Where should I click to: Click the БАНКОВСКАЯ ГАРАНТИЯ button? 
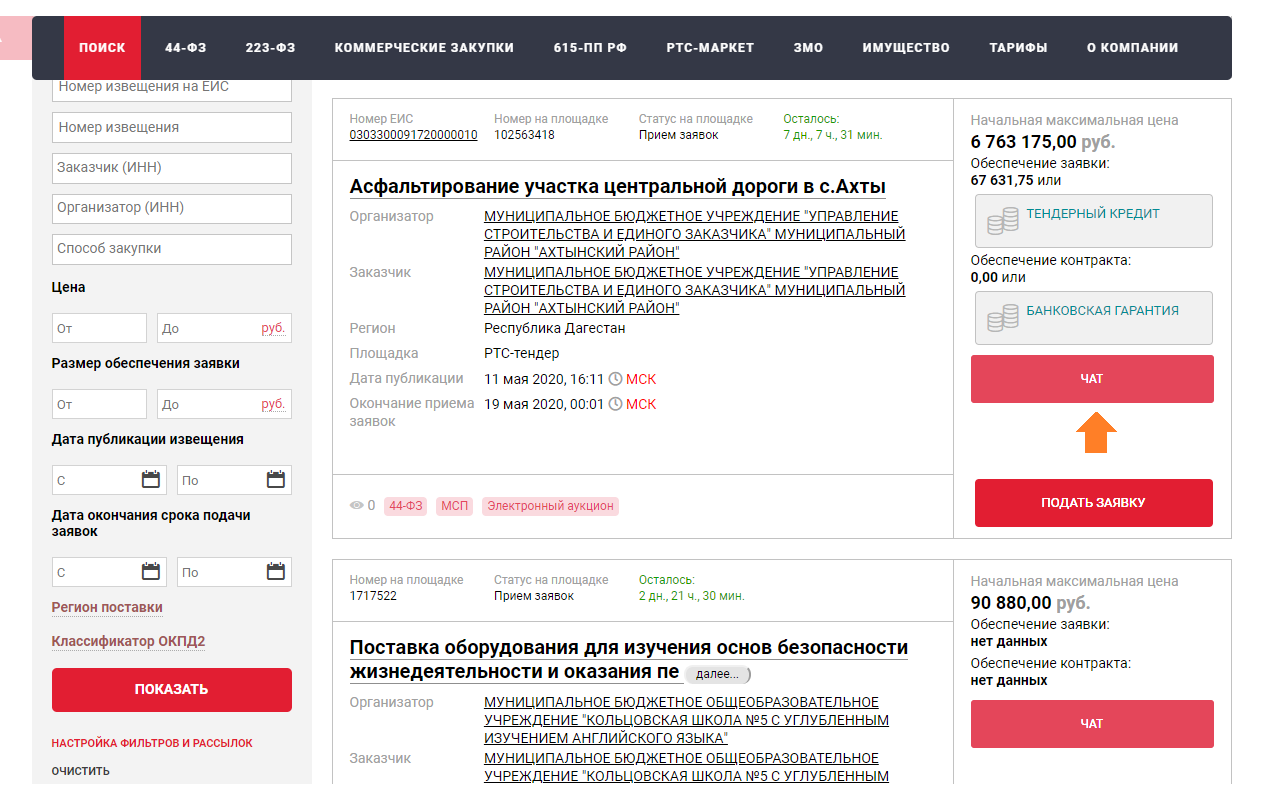pos(1092,318)
